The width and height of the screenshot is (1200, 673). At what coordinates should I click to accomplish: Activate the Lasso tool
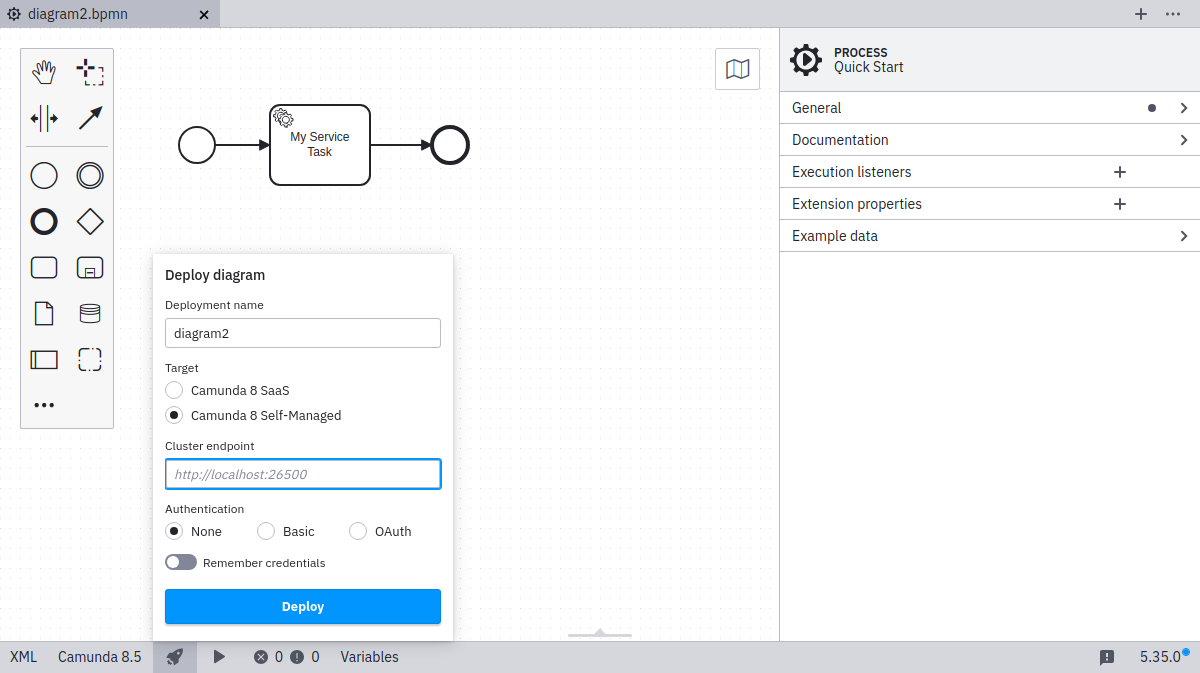pos(90,71)
